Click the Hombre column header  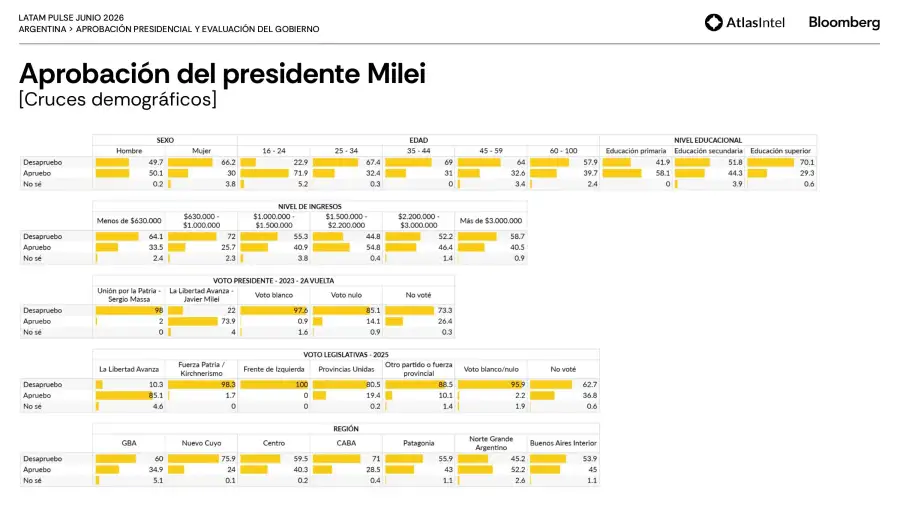click(x=129, y=151)
